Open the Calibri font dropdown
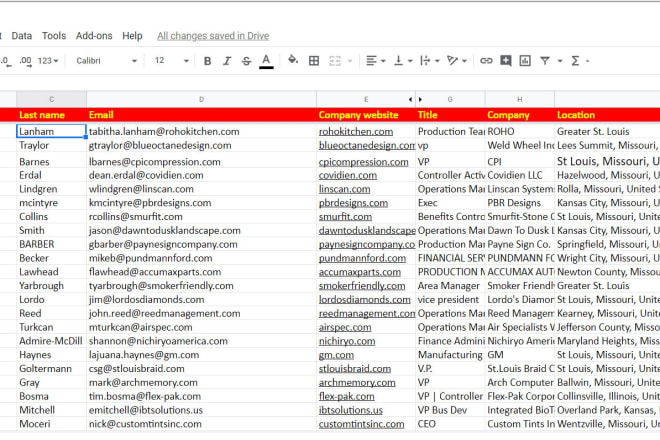 pos(106,61)
